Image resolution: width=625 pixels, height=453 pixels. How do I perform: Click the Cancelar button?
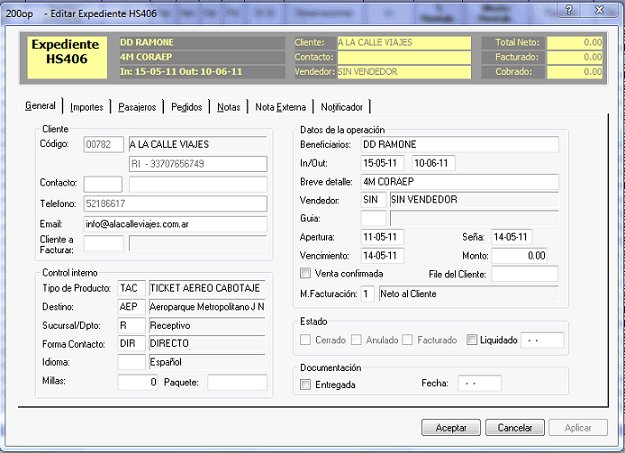pyautogui.click(x=515, y=427)
